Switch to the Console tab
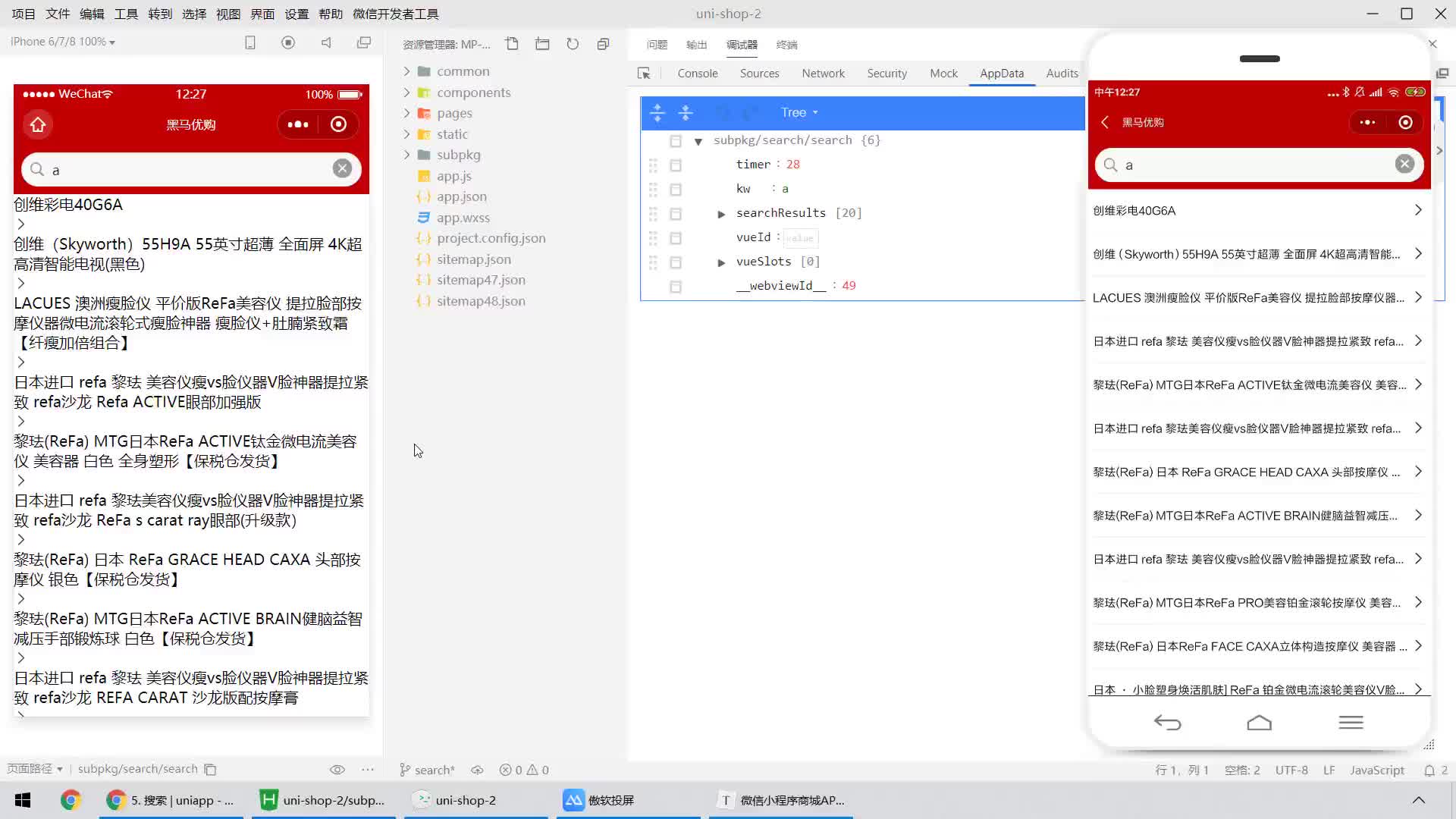The width and height of the screenshot is (1456, 819). pyautogui.click(x=697, y=74)
